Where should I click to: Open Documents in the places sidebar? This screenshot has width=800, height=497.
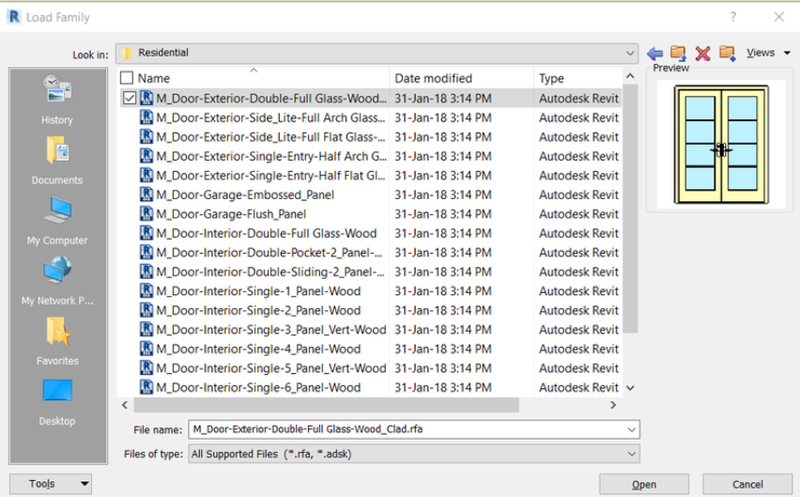pyautogui.click(x=57, y=160)
